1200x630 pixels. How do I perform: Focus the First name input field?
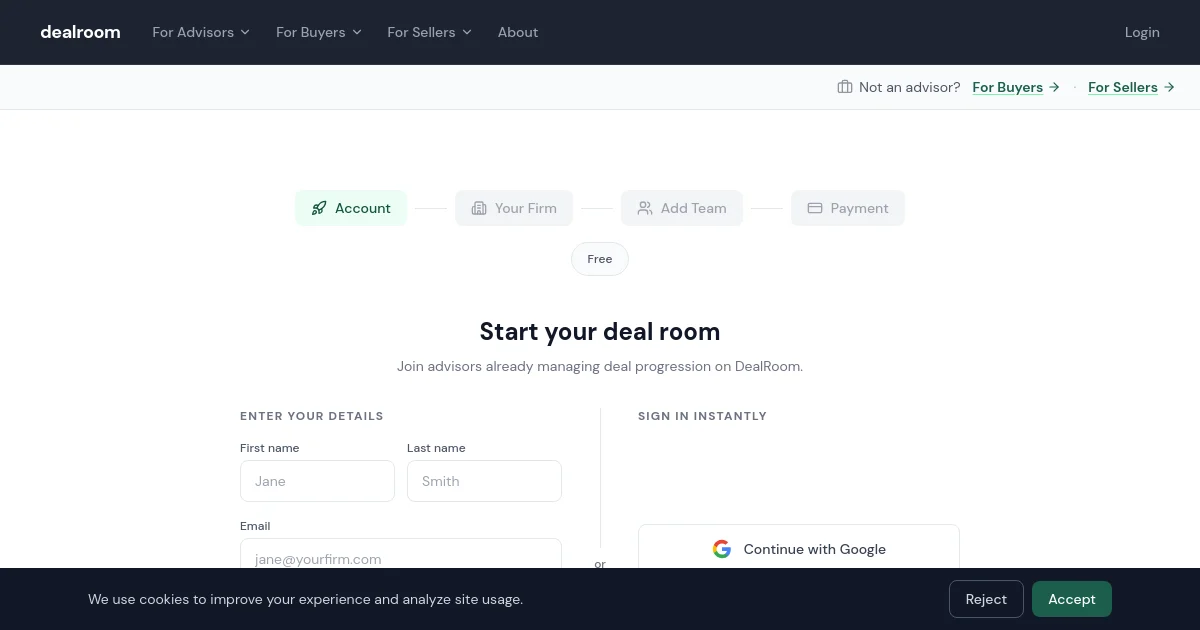317,481
